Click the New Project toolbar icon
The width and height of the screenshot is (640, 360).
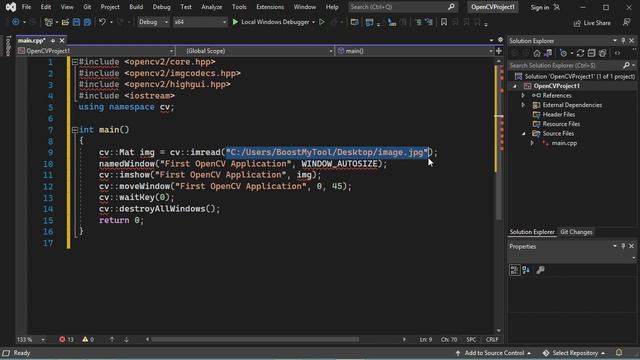(48, 22)
